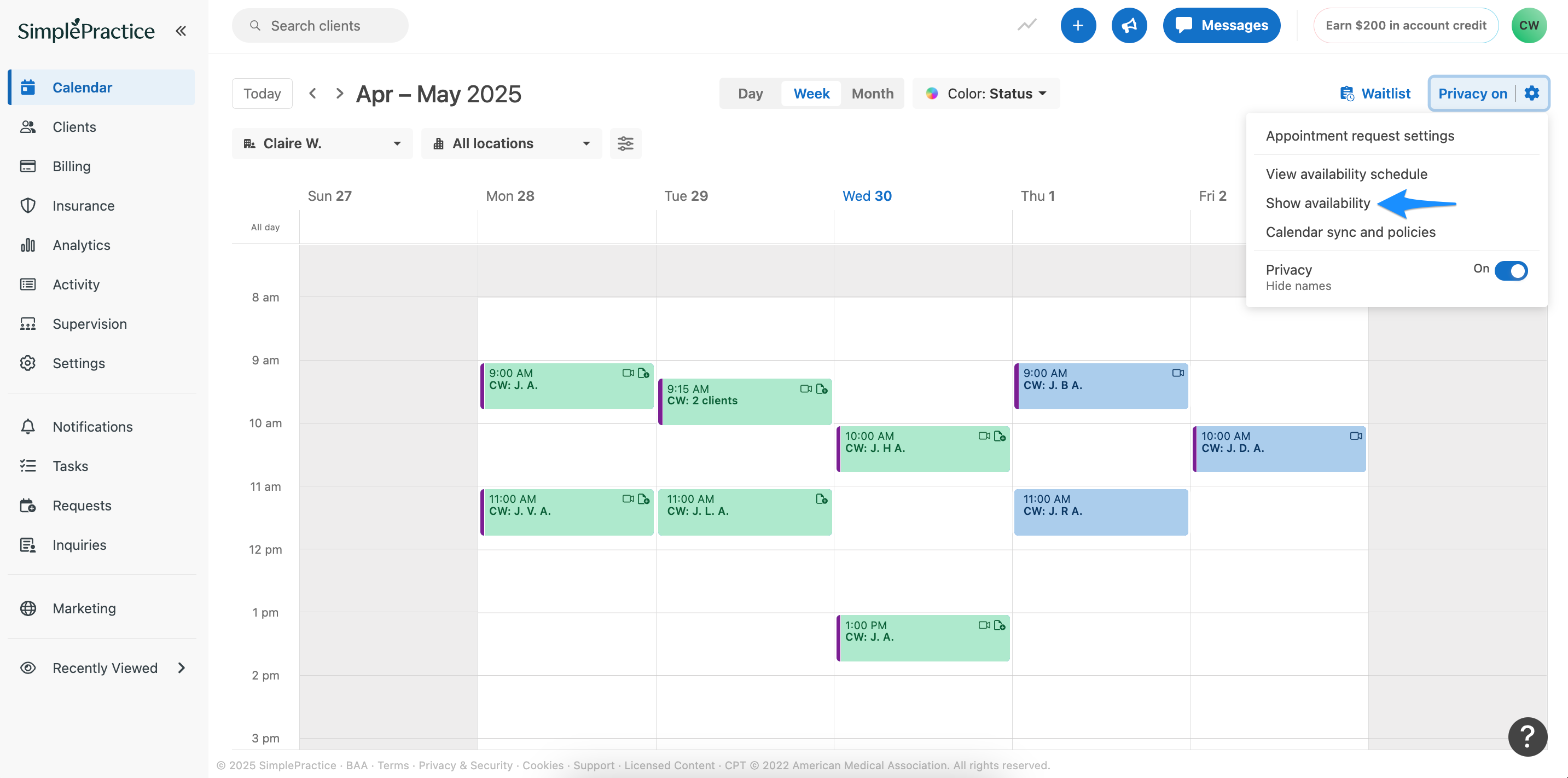Switch to Month calendar view
Image resolution: width=1568 pixels, height=778 pixels.
click(872, 93)
